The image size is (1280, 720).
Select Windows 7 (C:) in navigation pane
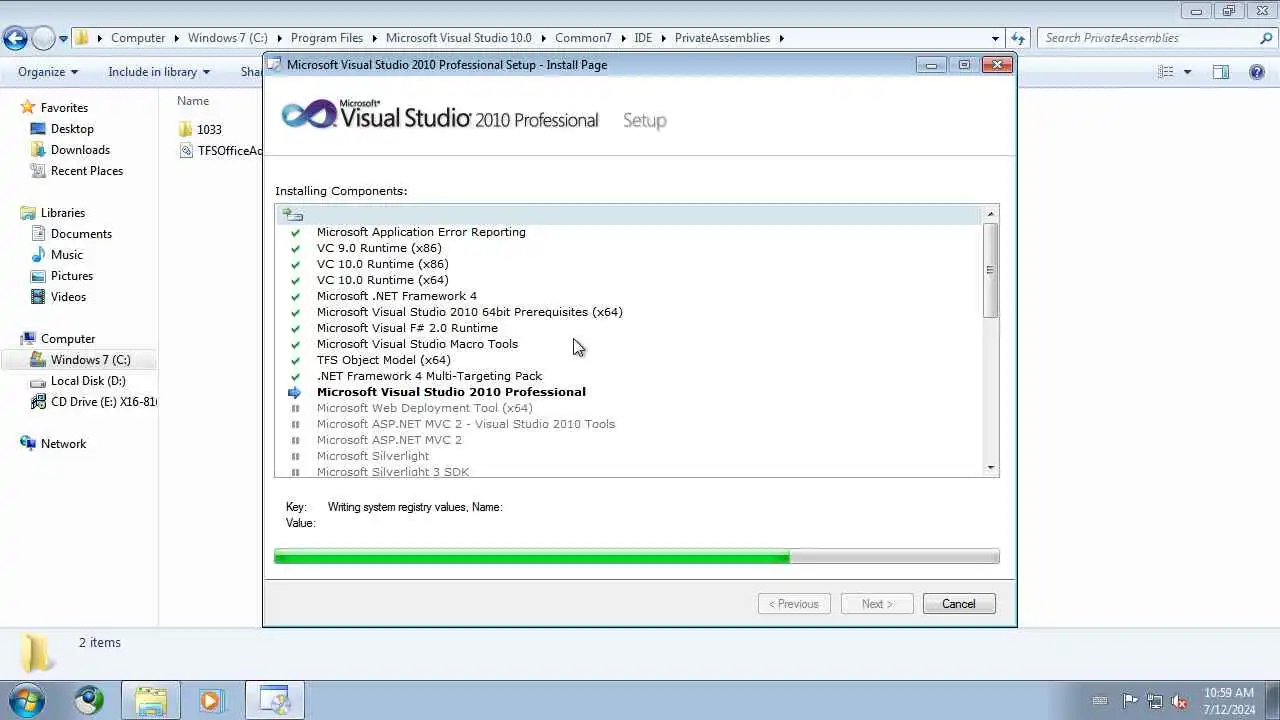click(x=80, y=360)
